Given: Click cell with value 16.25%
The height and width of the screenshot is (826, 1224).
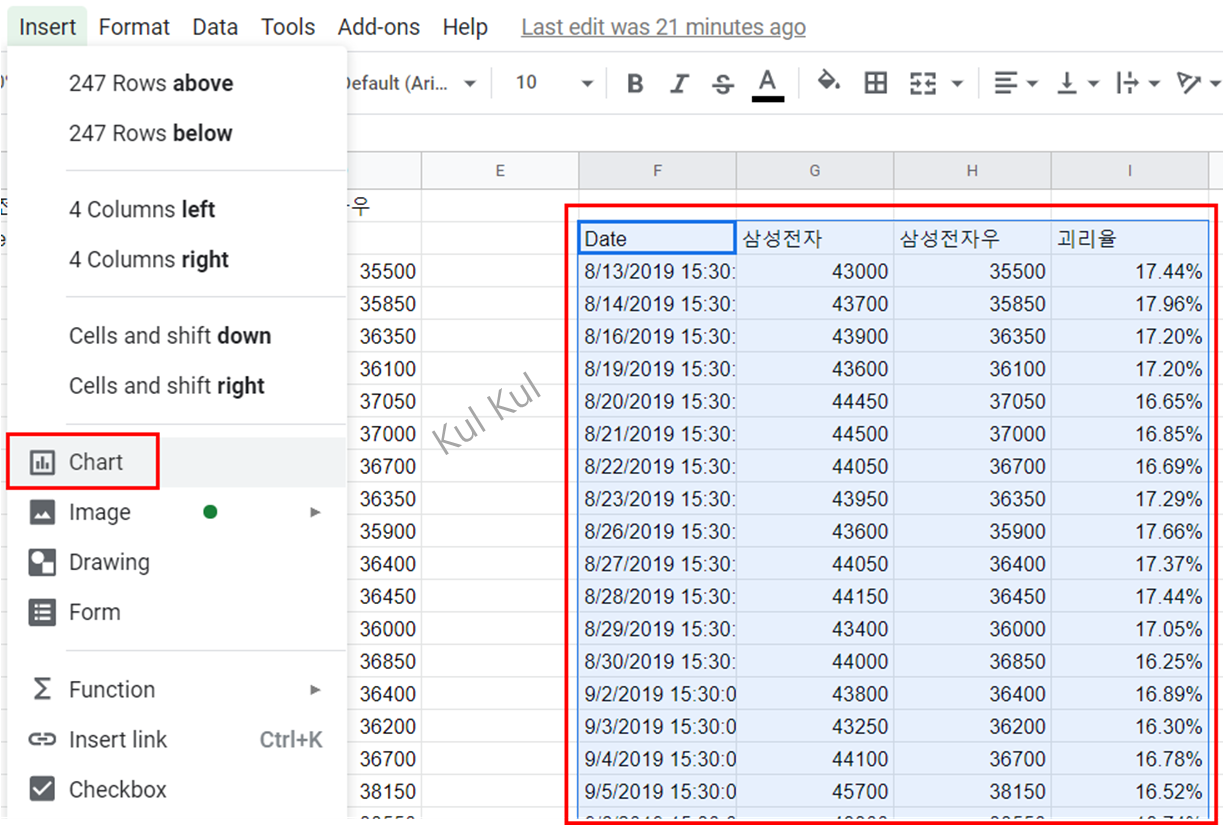Looking at the screenshot, I should pyautogui.click(x=1130, y=661).
